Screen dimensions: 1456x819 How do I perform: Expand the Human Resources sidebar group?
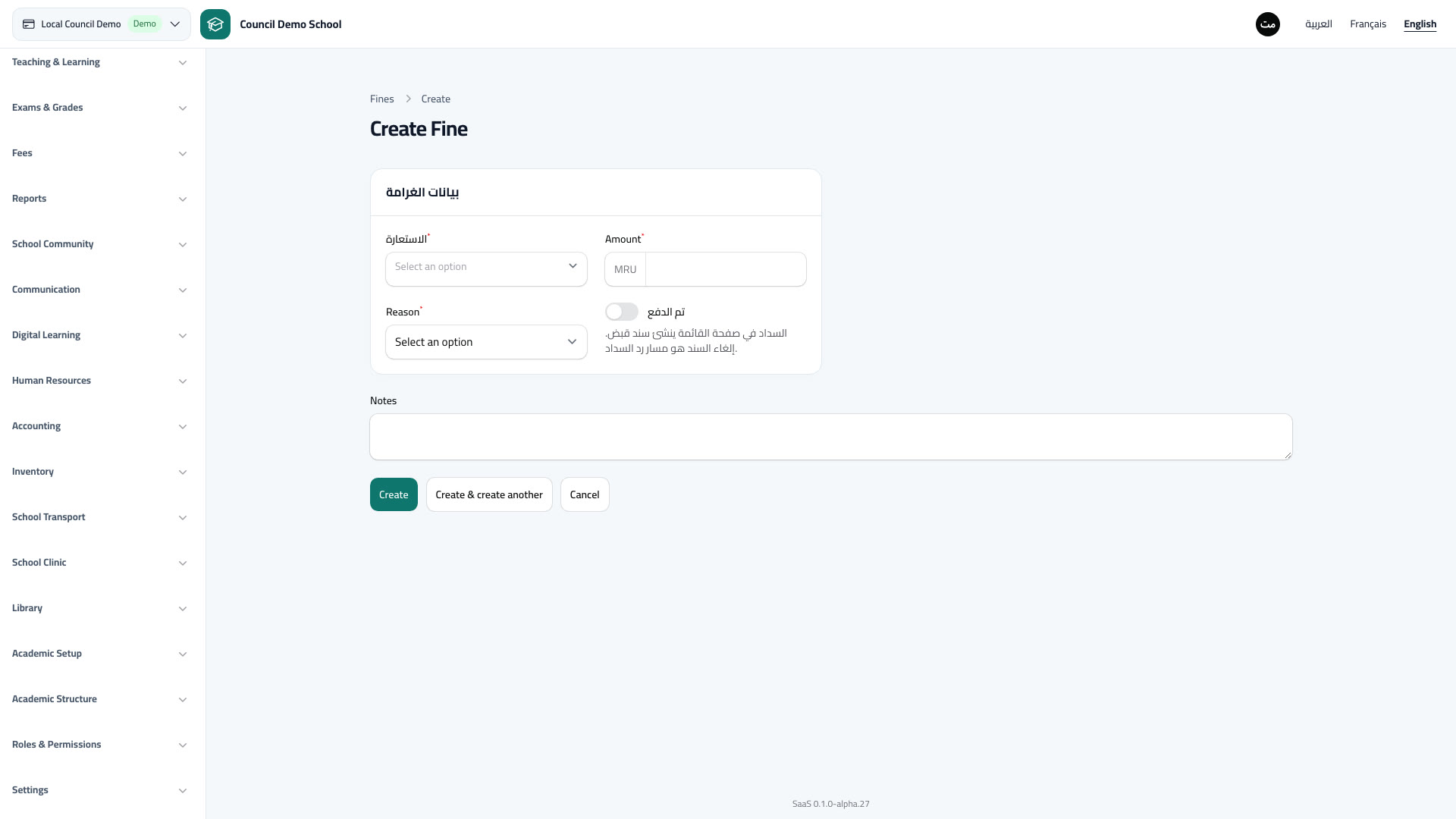[99, 381]
